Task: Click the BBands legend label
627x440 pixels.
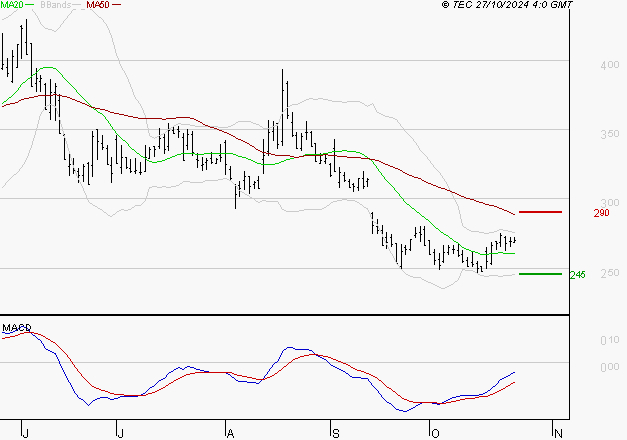Action: pyautogui.click(x=56, y=5)
